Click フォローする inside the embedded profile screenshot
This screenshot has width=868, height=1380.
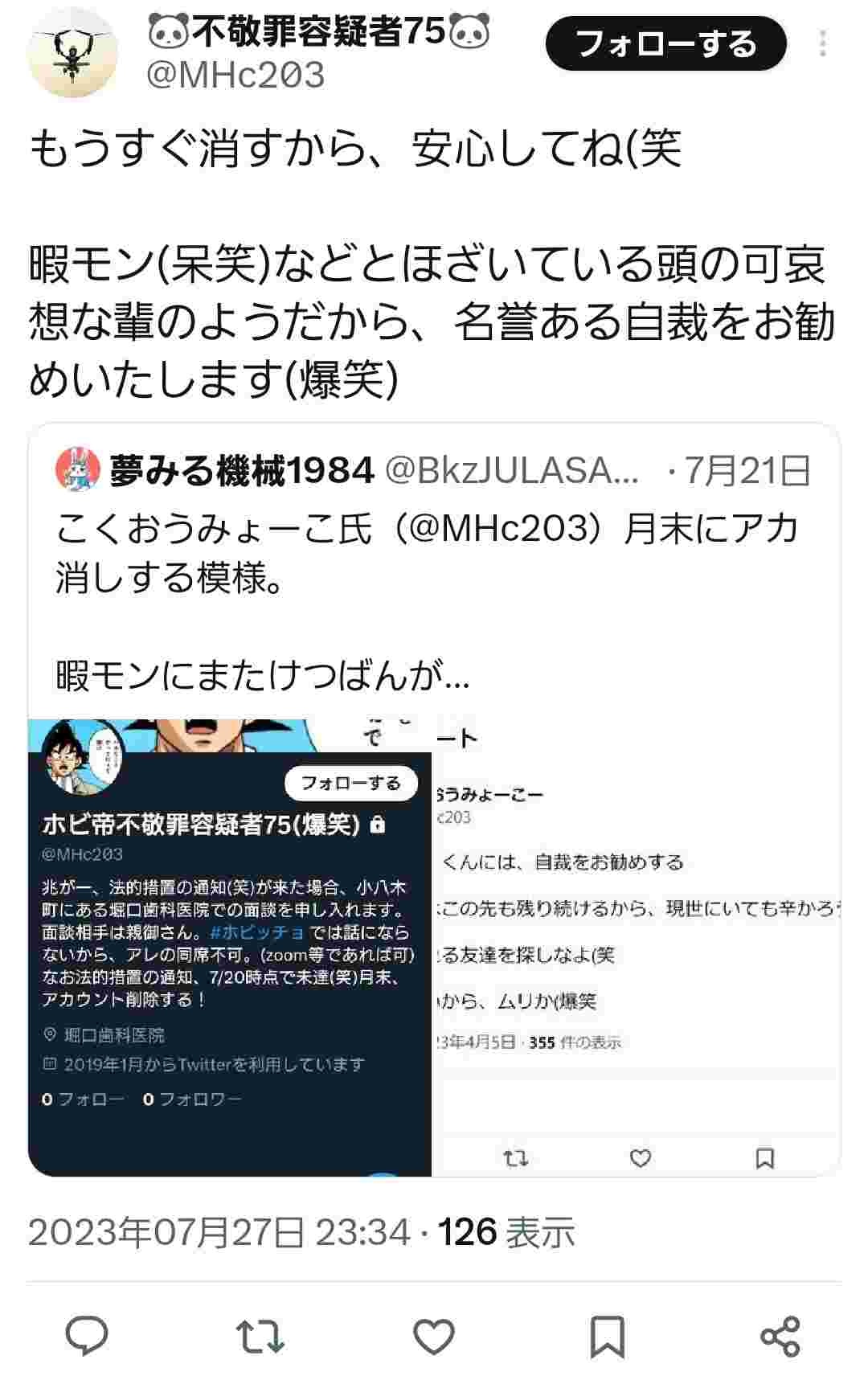tap(351, 783)
